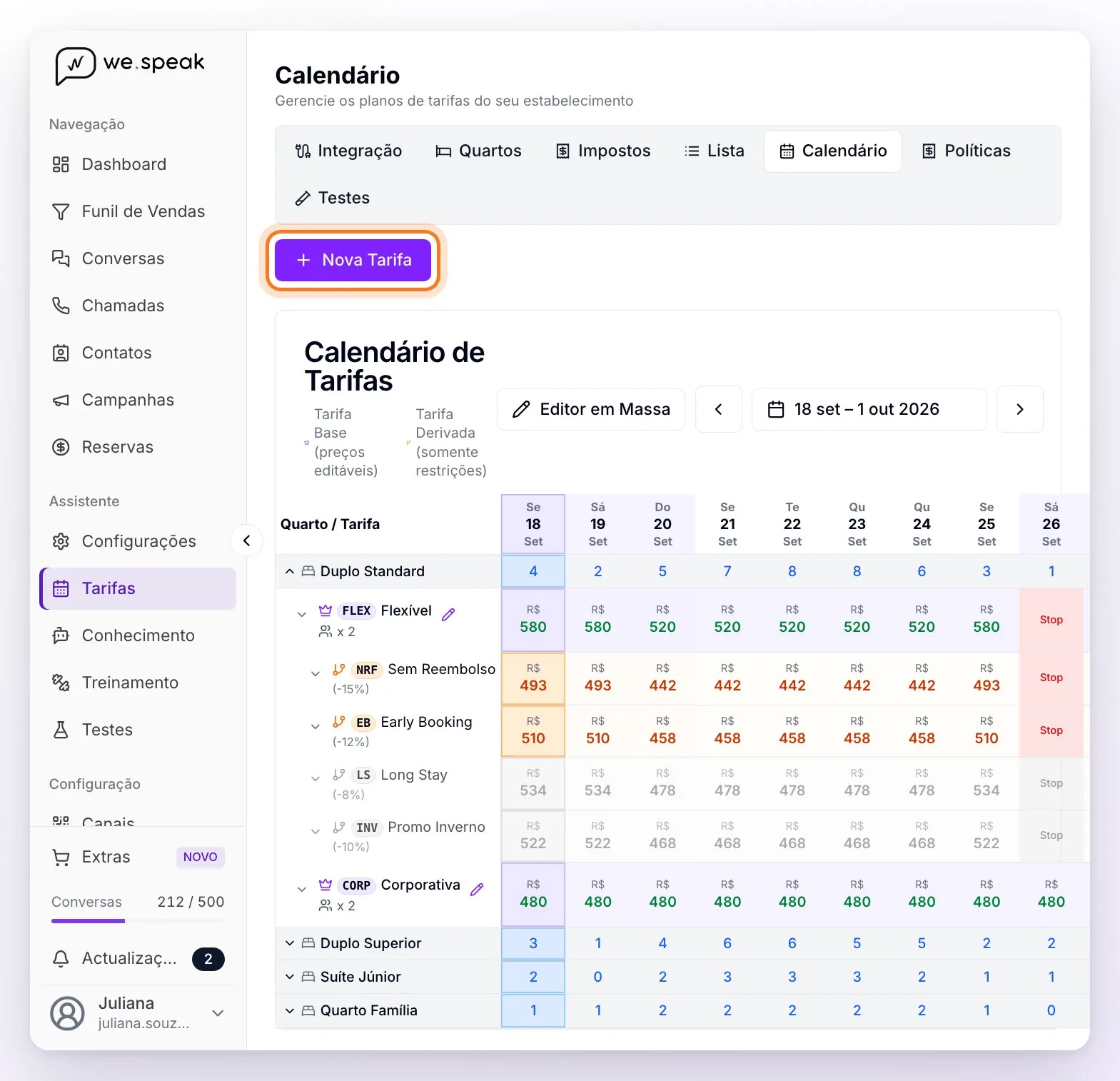Viewport: 1120px width, 1081px height.
Task: Open the Conversas chat icon
Action: coord(61,258)
